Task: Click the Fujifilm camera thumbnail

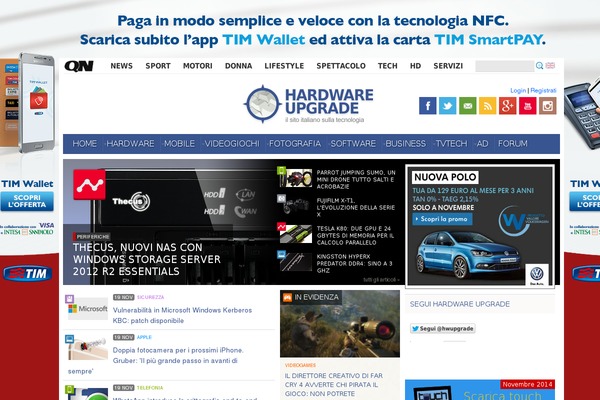Action: [295, 206]
